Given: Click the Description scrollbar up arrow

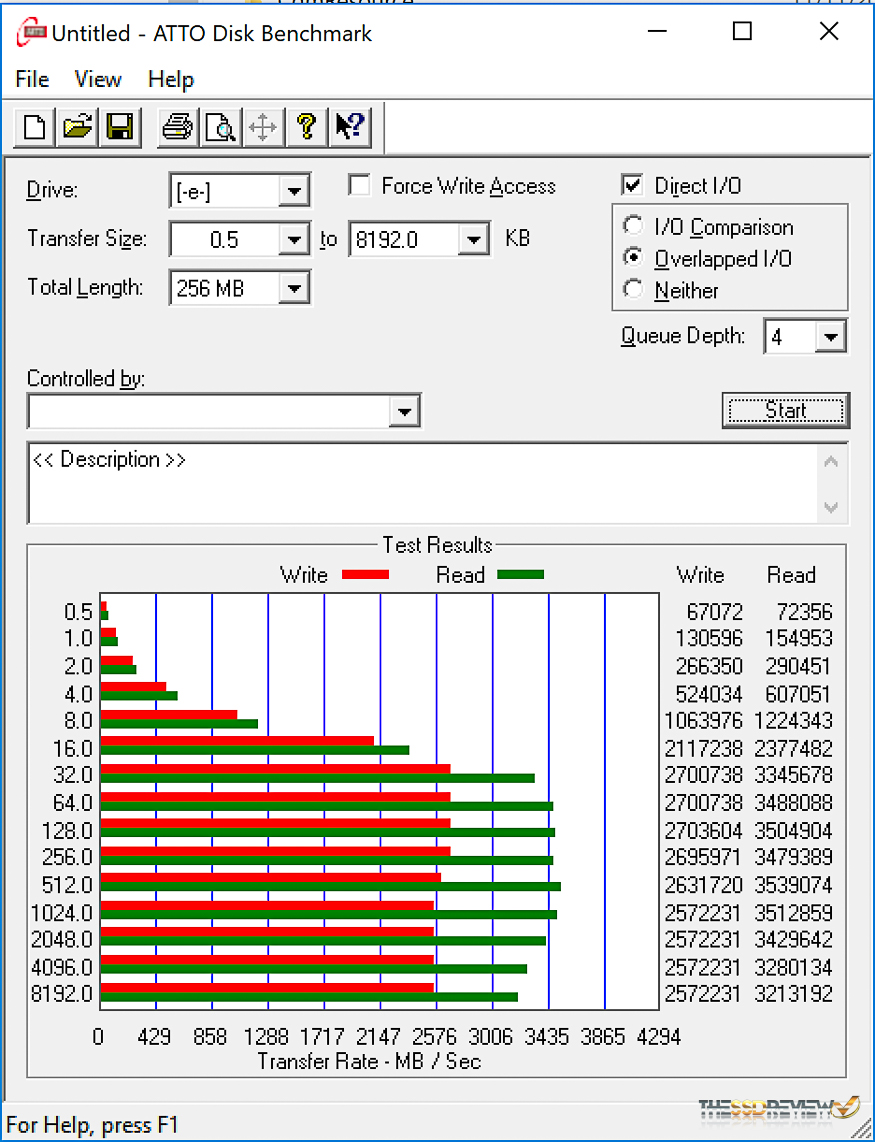Looking at the screenshot, I should coord(831,462).
